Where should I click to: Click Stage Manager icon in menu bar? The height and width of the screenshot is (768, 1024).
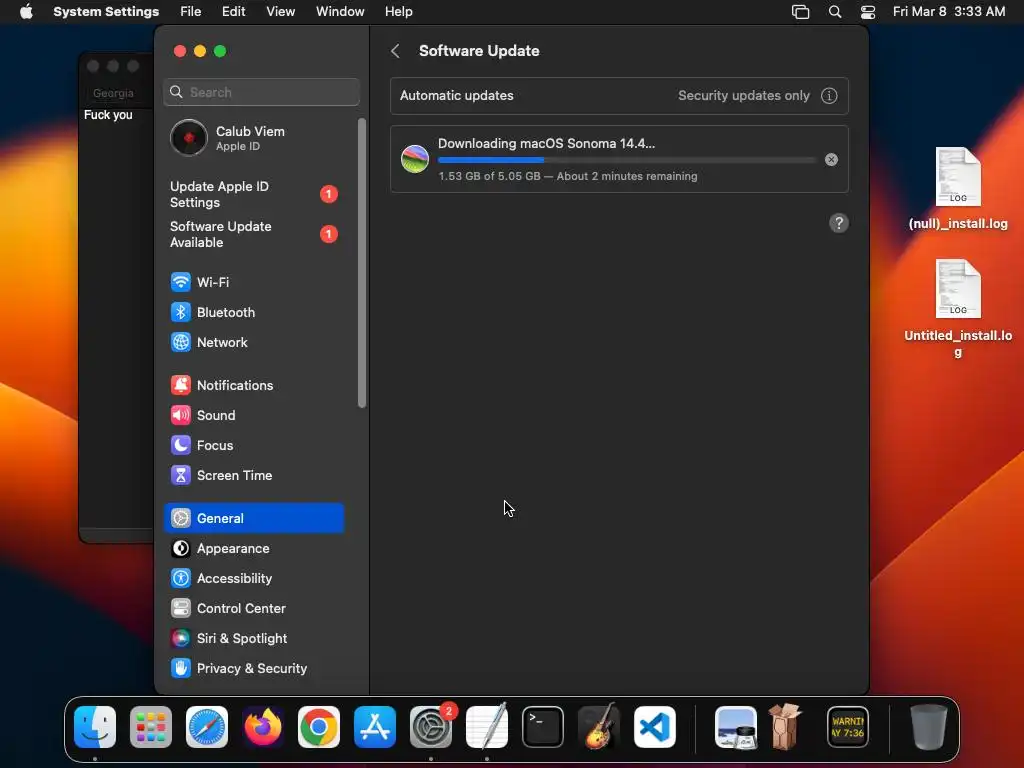801,12
